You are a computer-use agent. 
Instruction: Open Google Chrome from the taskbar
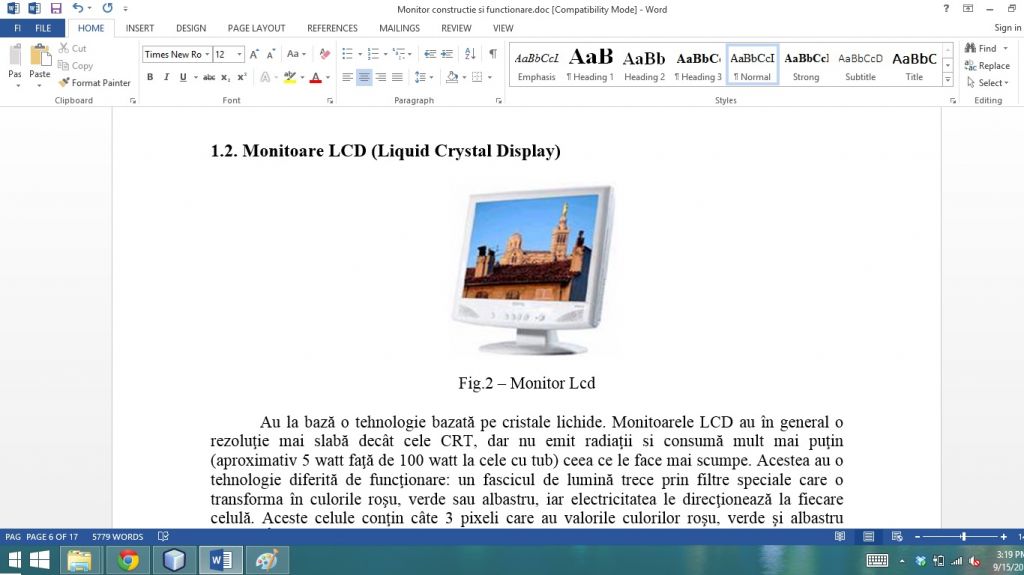click(128, 560)
